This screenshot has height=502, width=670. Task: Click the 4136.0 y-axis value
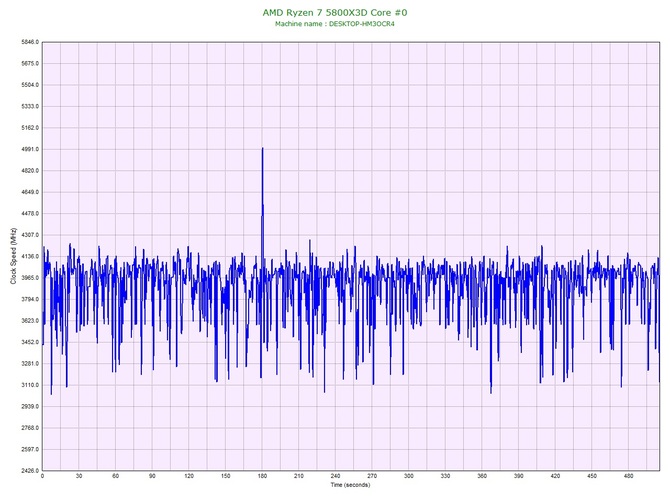click(x=30, y=256)
